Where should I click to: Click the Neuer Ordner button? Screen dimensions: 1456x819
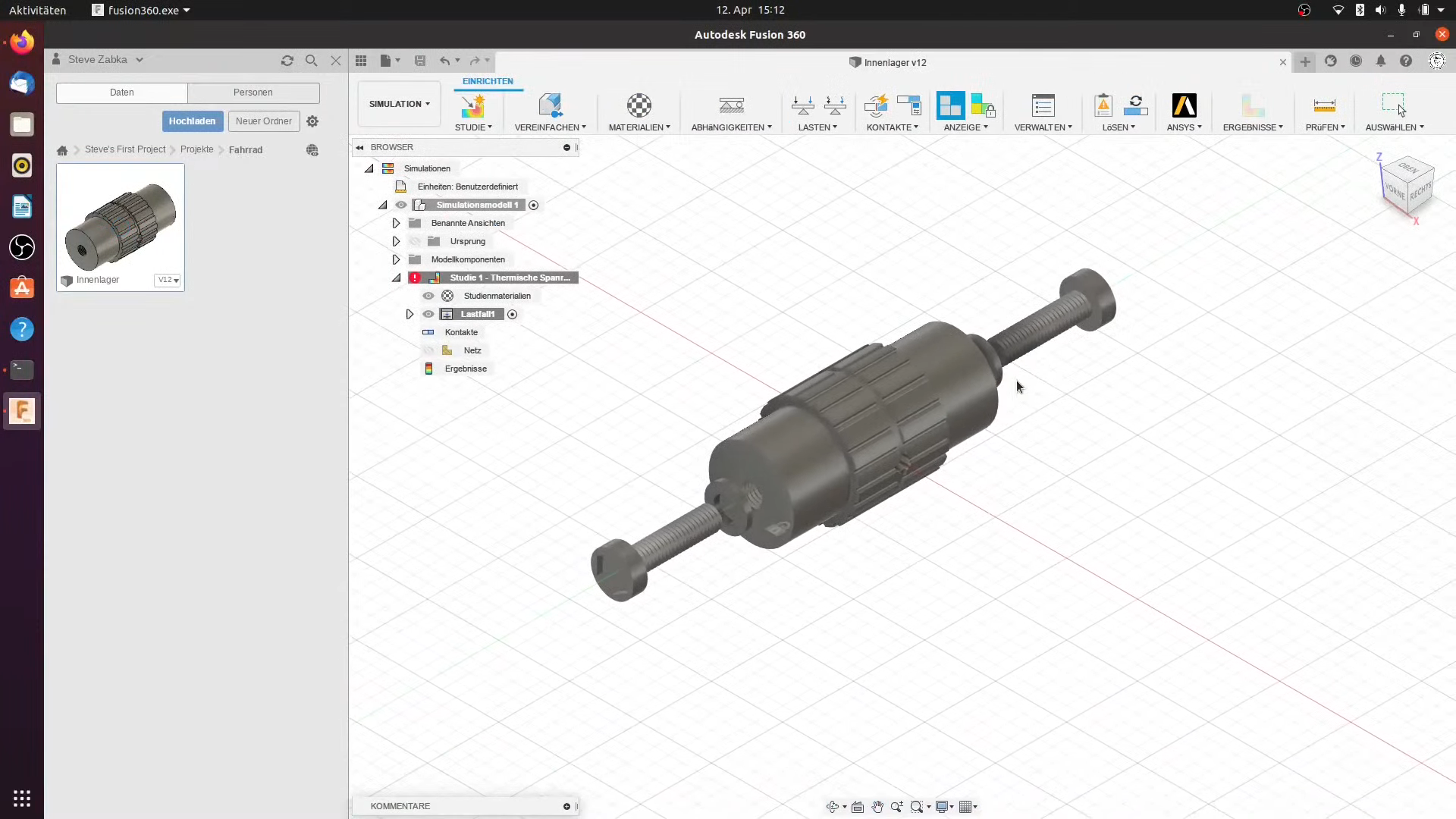[263, 121]
